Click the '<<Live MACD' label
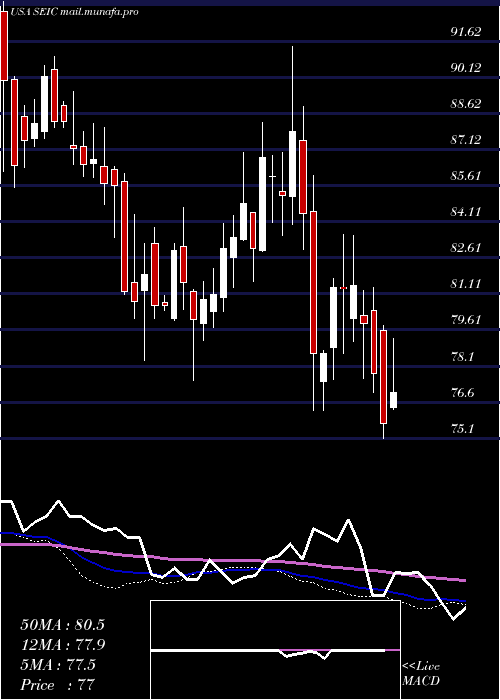This screenshot has height=700, width=500. point(421,674)
